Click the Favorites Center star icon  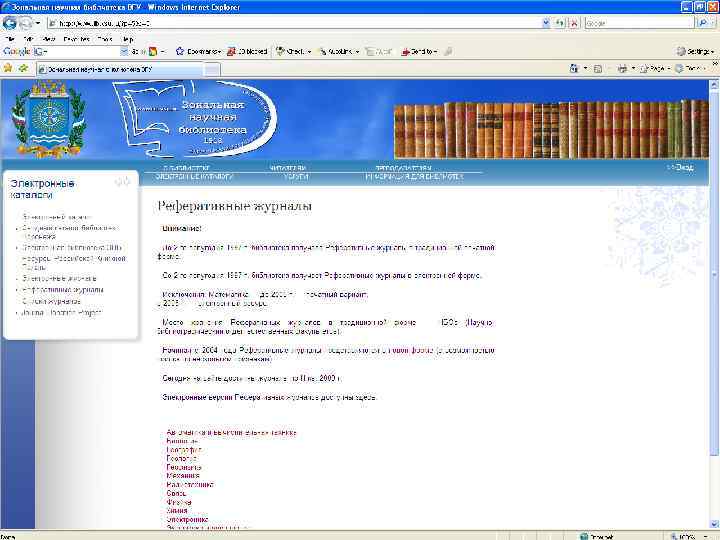click(8, 68)
